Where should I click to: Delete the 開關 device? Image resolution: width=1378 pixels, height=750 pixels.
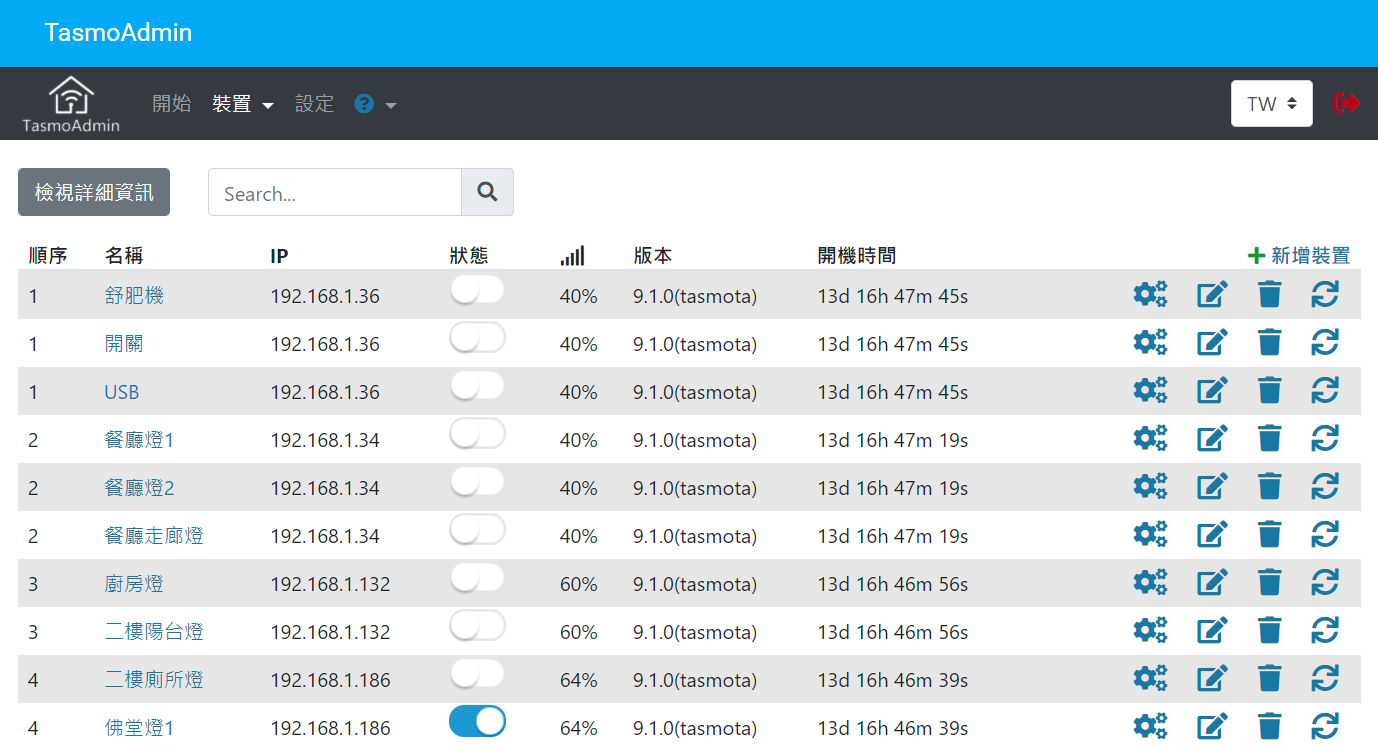(1269, 342)
